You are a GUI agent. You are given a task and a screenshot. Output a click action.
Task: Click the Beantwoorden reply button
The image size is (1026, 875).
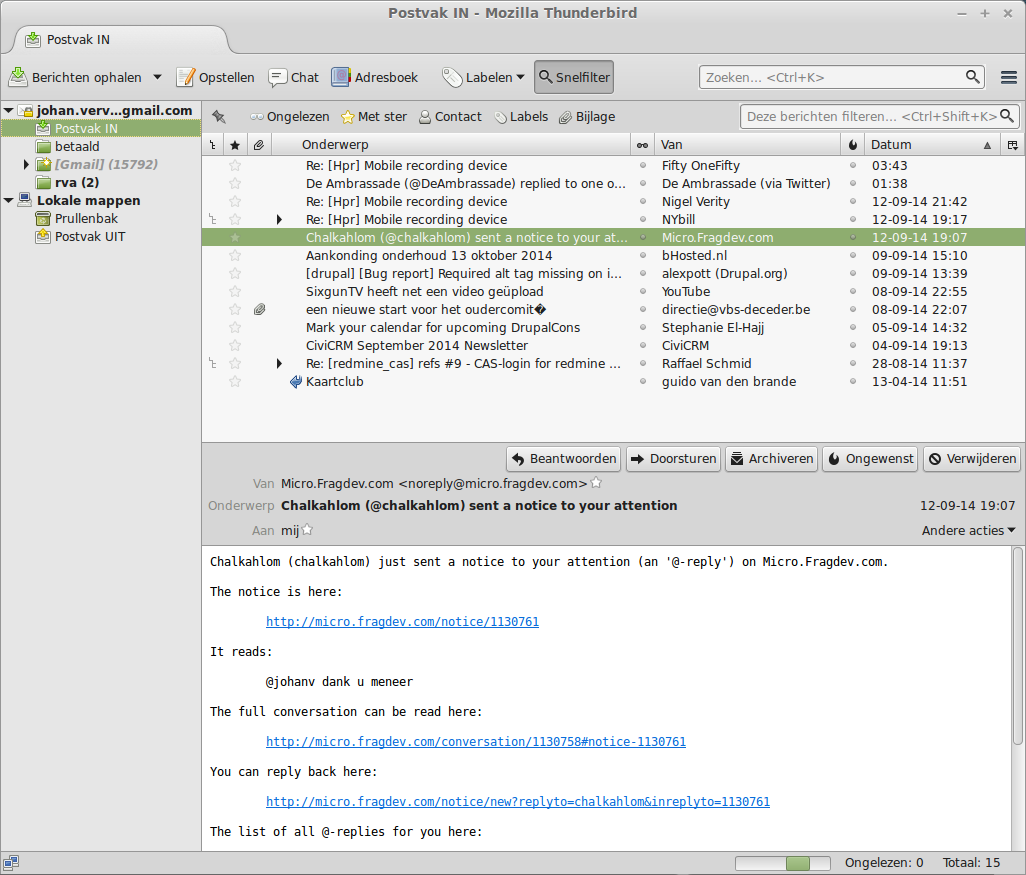(563, 459)
